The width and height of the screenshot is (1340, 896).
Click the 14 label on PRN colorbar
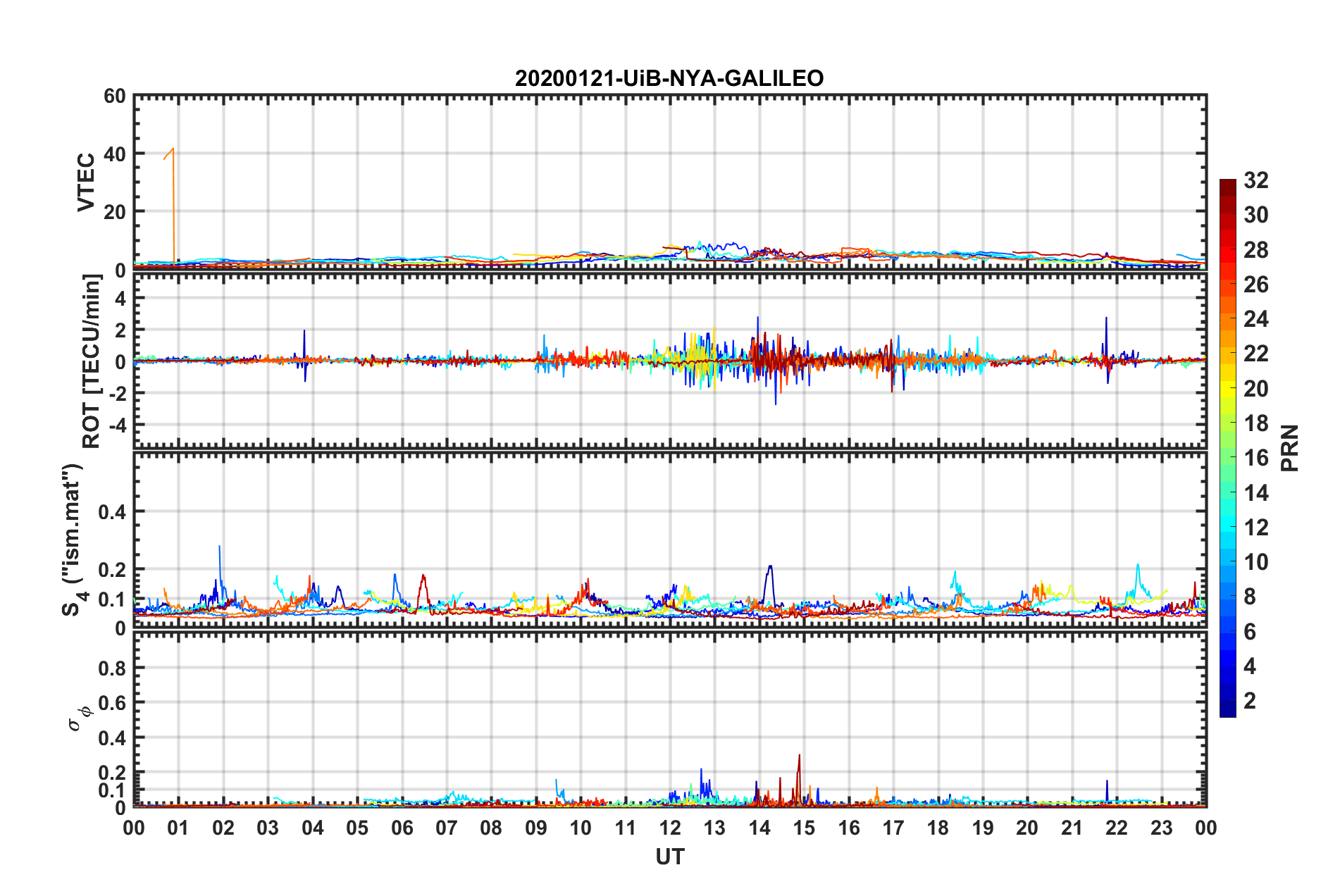tap(1255, 493)
